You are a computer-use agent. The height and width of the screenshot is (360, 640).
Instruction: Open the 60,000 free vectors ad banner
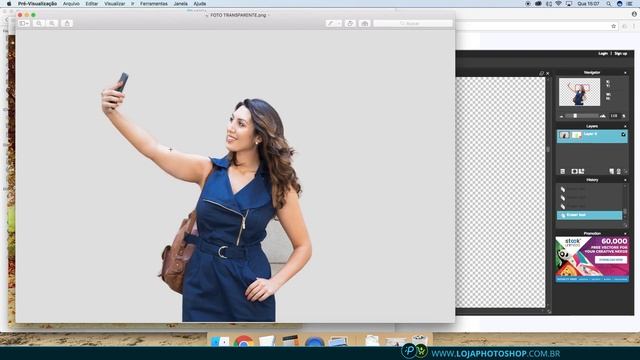[x=592, y=259]
